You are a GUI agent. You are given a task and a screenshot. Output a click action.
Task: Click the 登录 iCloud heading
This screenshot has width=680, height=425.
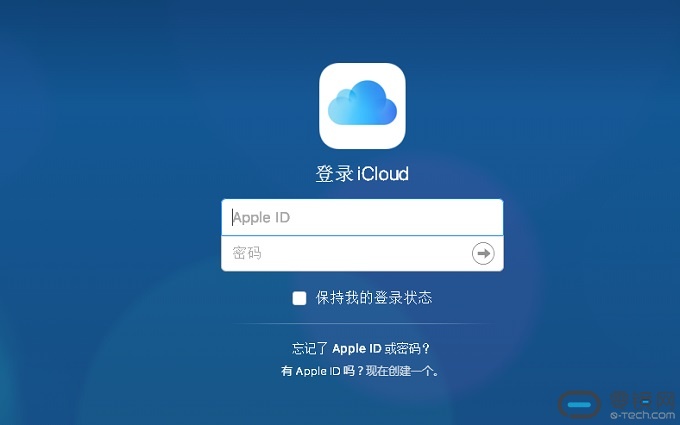pos(362,174)
